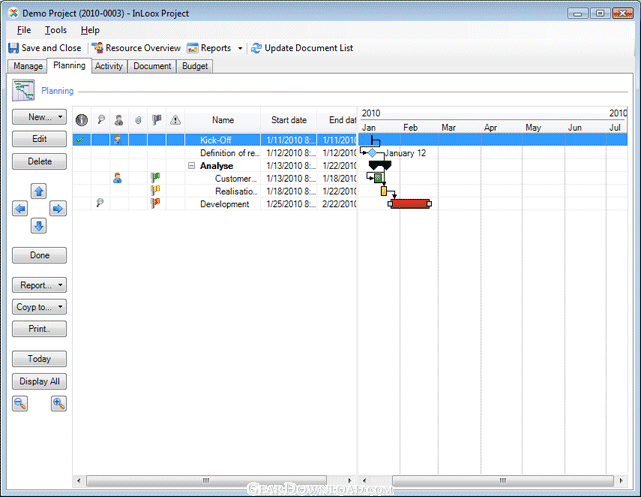Switch to the Budget tab
Viewport: 641px width, 497px height.
(195, 66)
